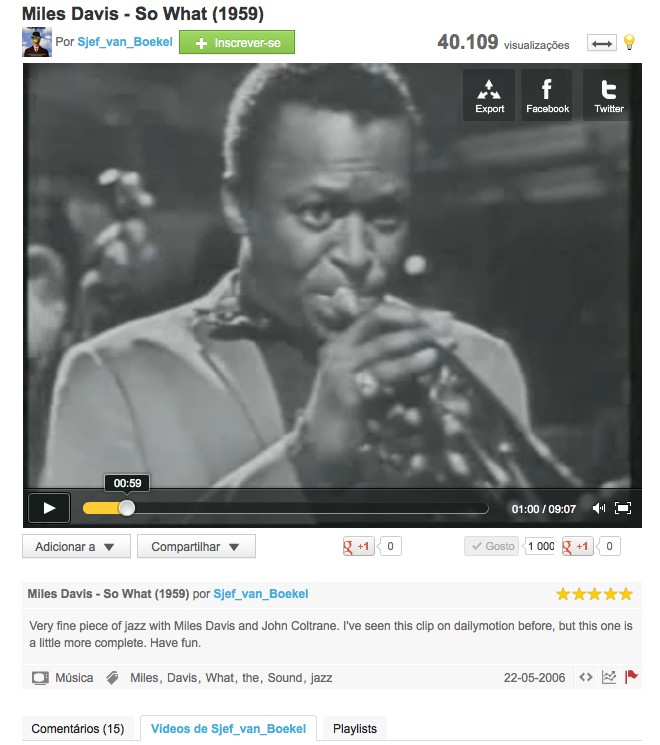Open the embed code icon
The height and width of the screenshot is (745, 660).
[x=586, y=677]
